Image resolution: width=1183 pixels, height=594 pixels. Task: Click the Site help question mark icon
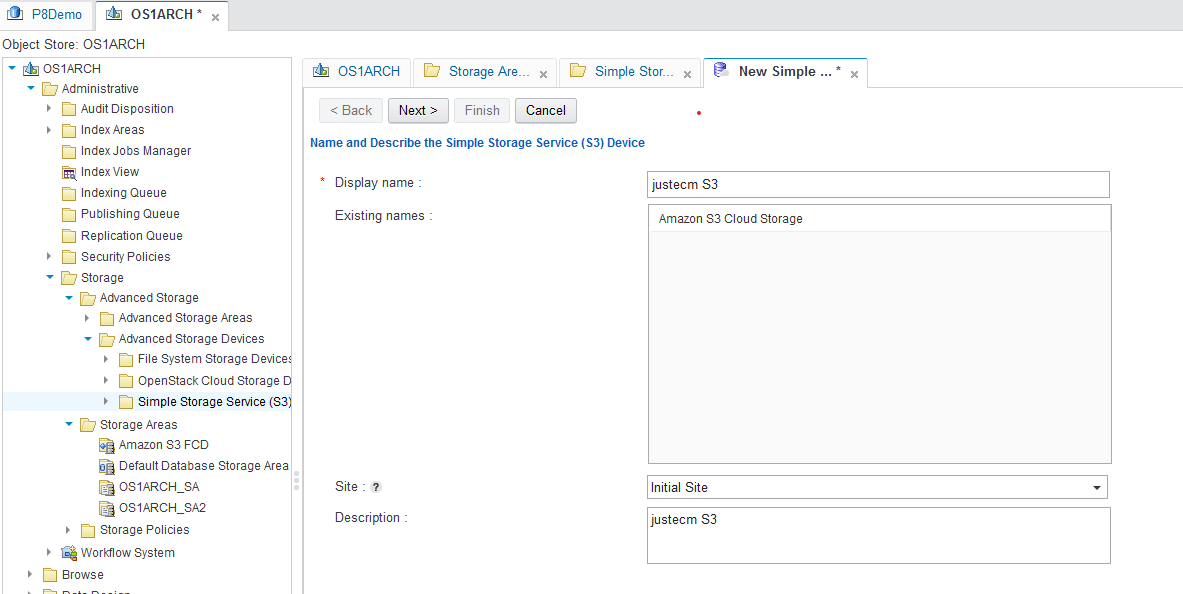[x=376, y=487]
